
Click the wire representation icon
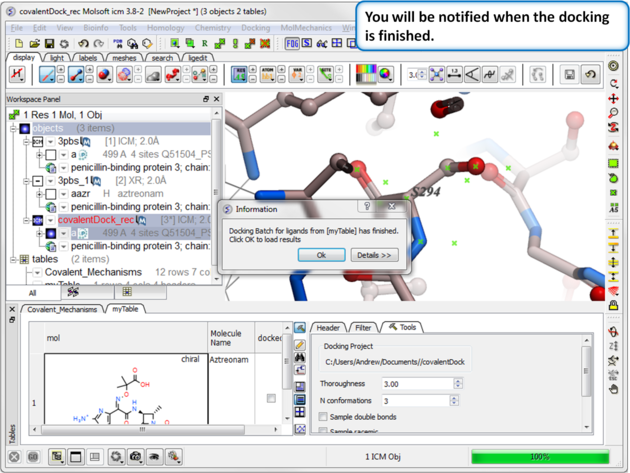pos(47,75)
